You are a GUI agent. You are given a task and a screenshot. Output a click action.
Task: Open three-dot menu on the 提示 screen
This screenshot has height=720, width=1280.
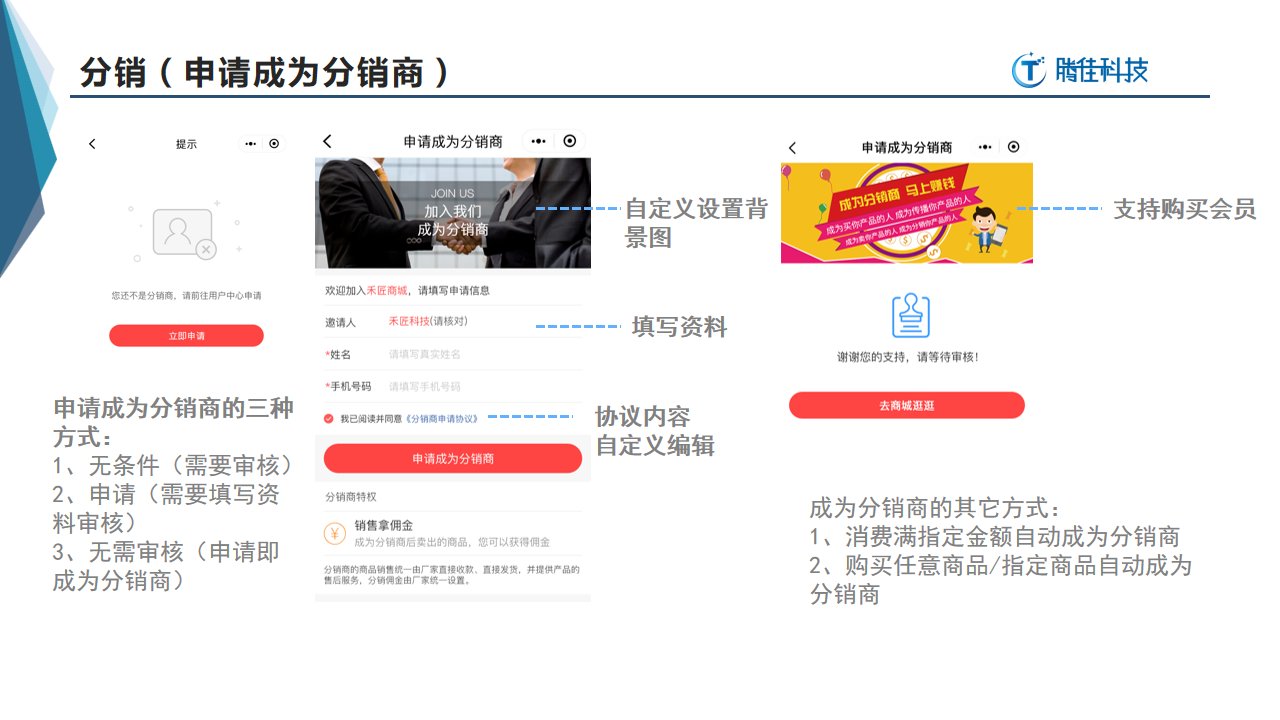[250, 144]
